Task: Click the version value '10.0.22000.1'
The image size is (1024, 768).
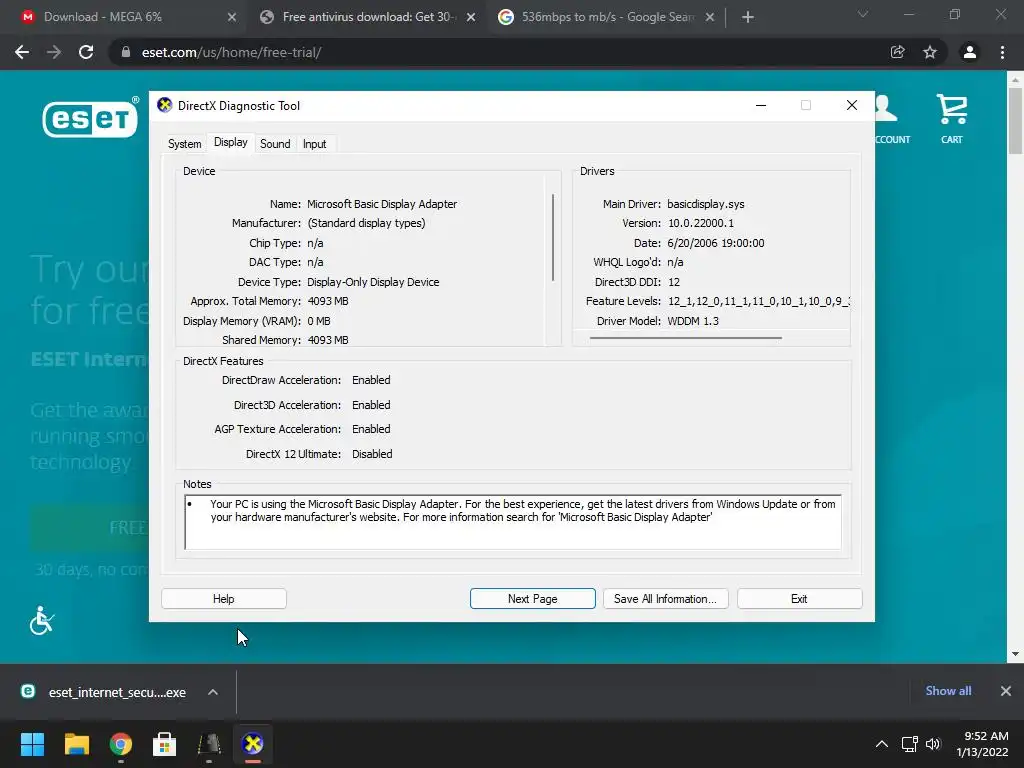Action: [701, 223]
